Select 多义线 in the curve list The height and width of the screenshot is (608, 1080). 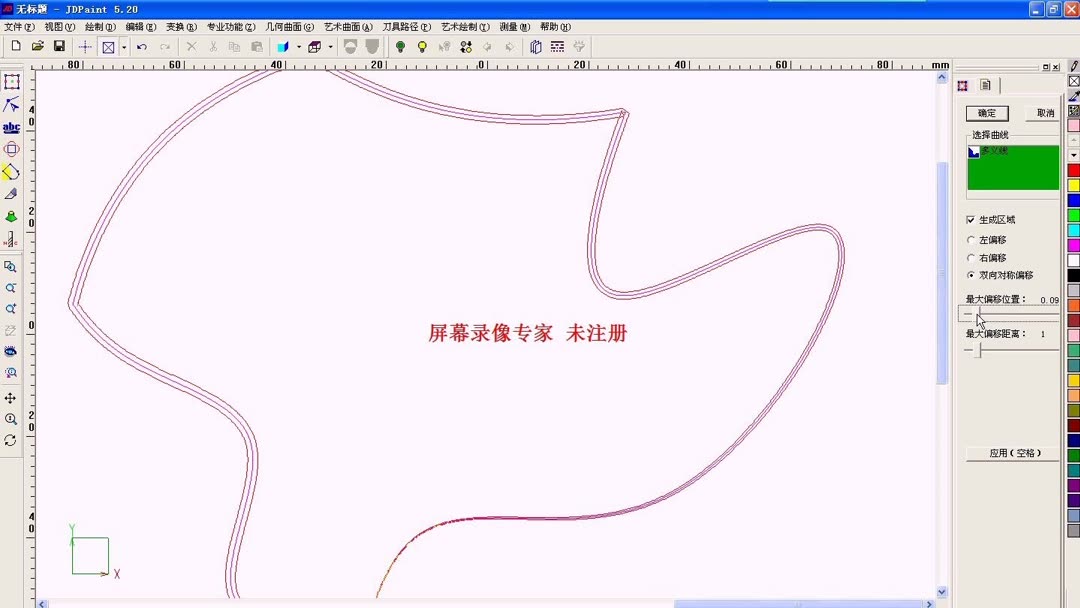[995, 152]
